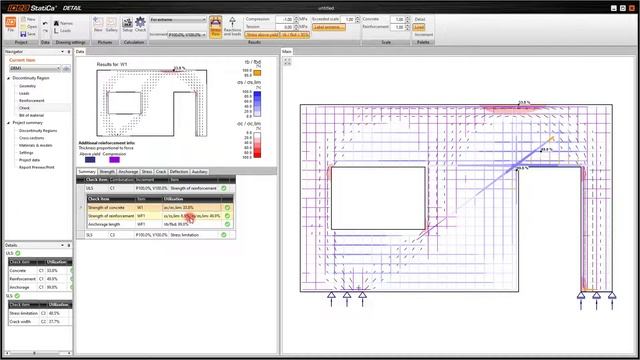Open the Current item dropdown in Navigator

35,68
